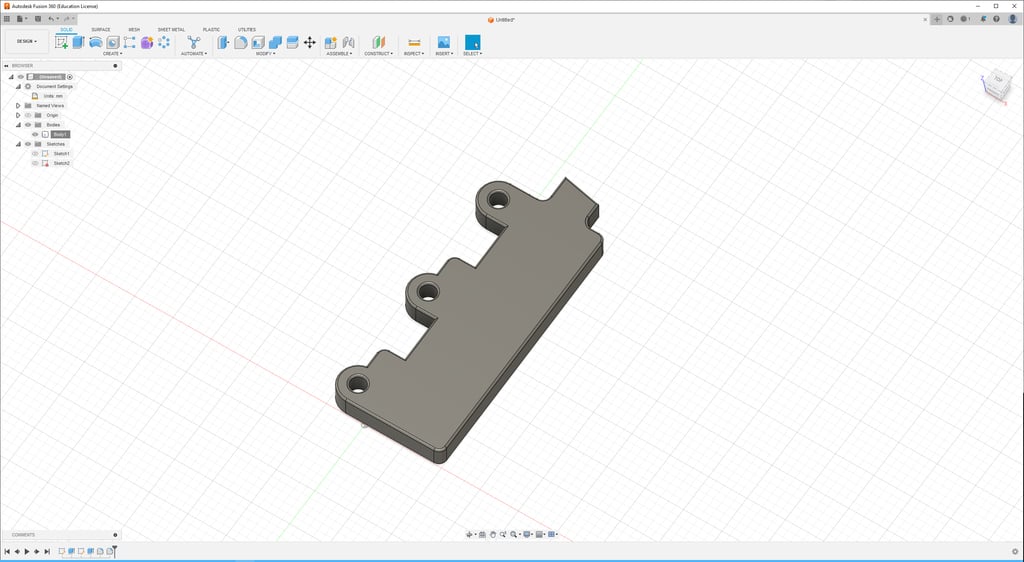Click the Hole tool icon
The image size is (1024, 562).
click(113, 42)
